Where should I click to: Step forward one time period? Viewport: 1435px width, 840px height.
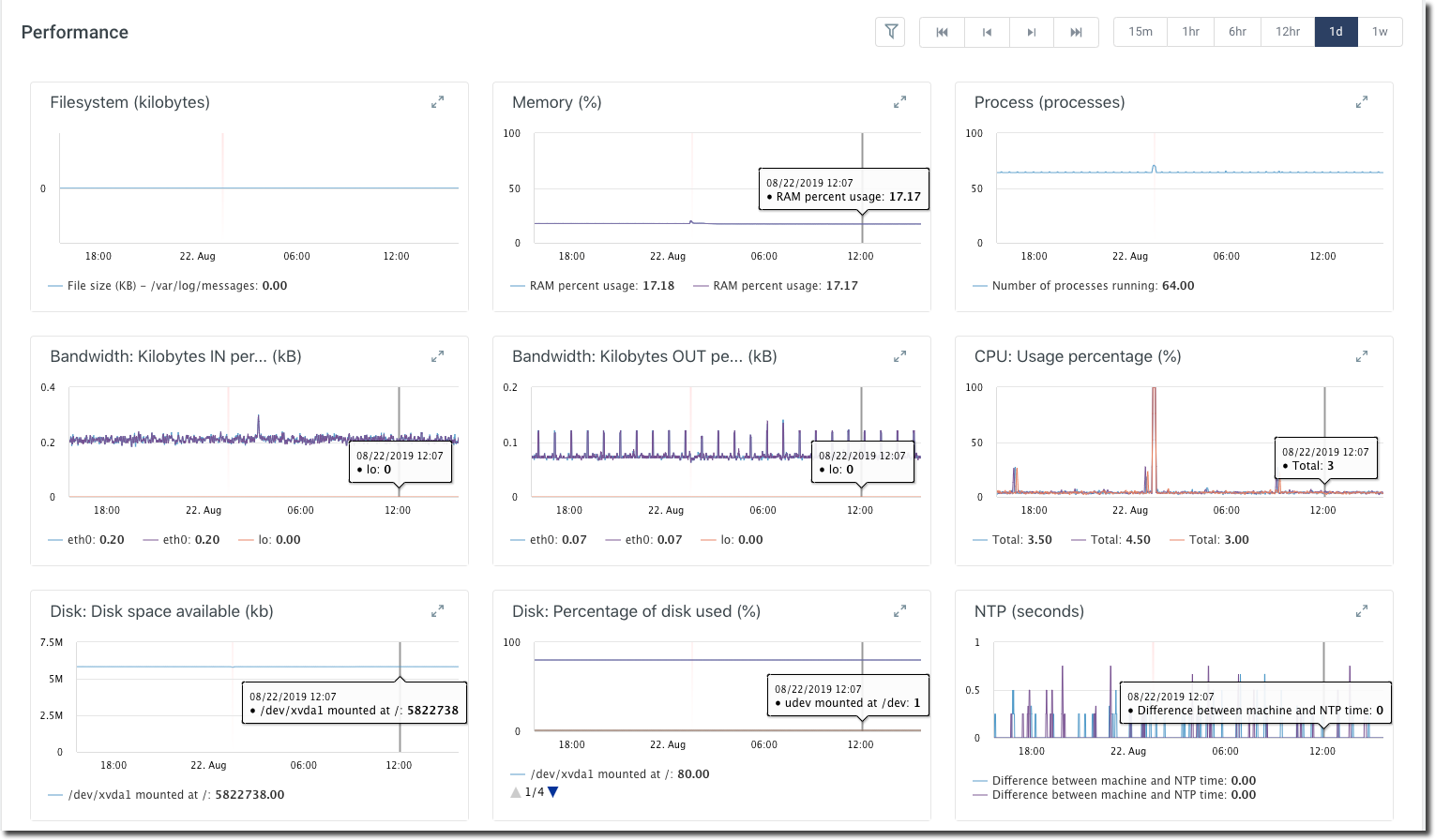[x=1032, y=32]
